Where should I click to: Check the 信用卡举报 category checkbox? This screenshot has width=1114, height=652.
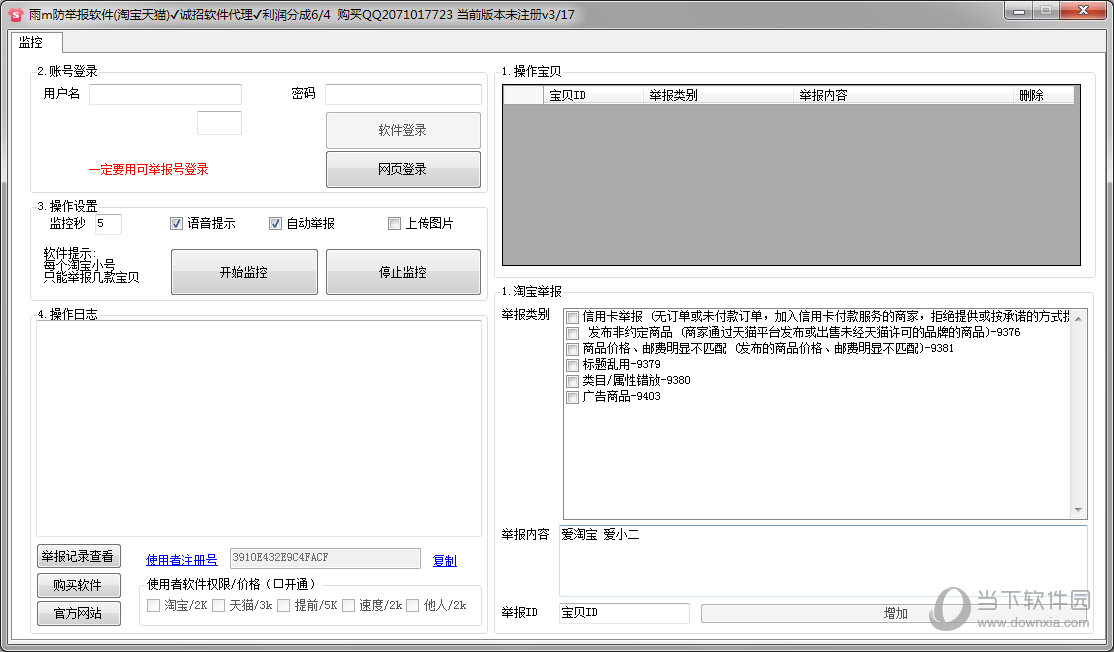pos(572,317)
